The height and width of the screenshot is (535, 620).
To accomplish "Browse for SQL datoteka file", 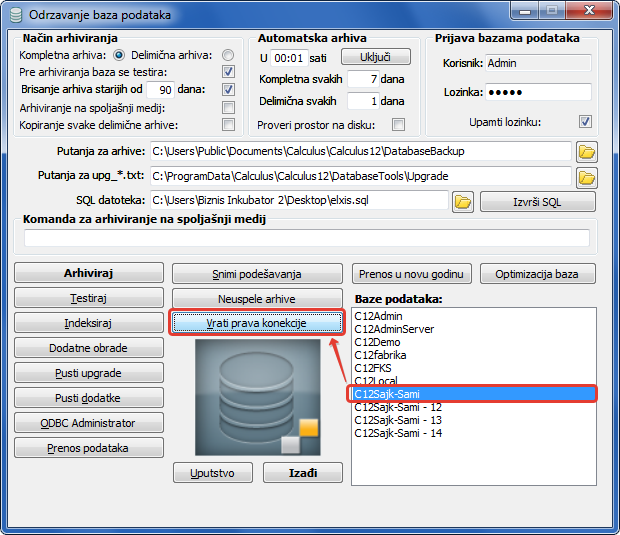I will pos(462,202).
